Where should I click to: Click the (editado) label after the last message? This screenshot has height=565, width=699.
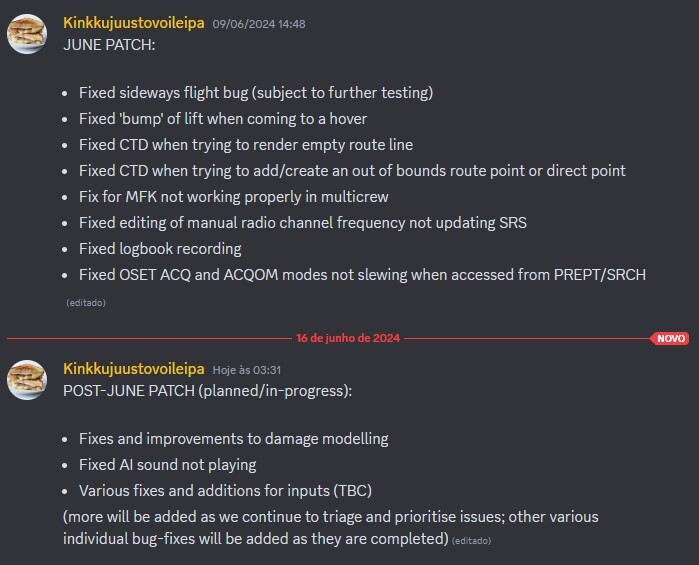(x=471, y=541)
